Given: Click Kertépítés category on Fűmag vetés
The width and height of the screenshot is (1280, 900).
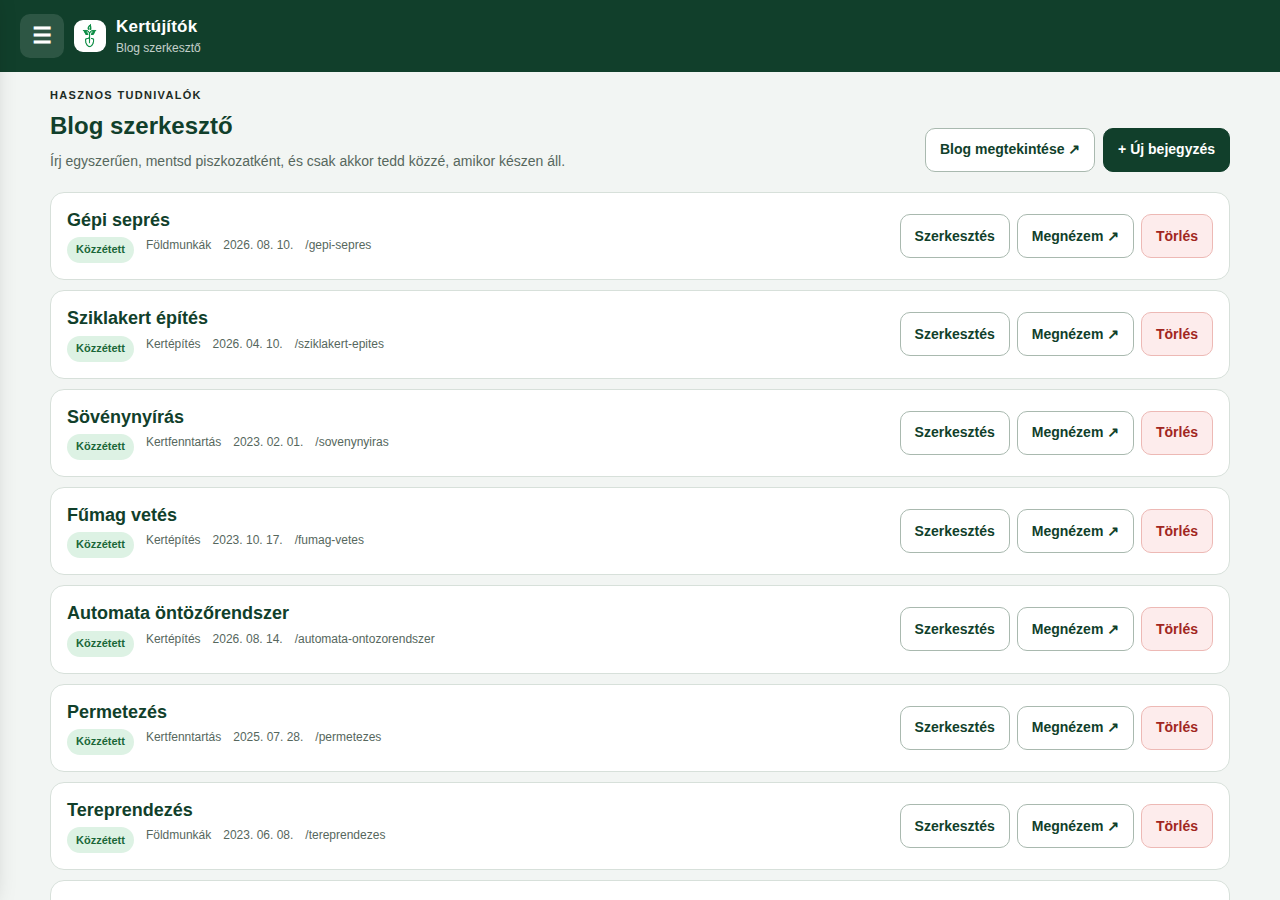Looking at the screenshot, I should pos(173,540).
